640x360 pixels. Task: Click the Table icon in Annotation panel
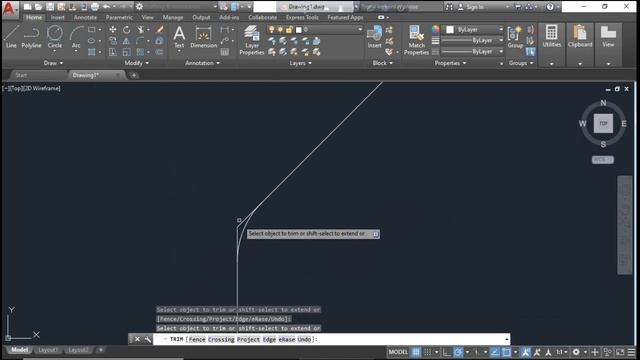tap(224, 52)
